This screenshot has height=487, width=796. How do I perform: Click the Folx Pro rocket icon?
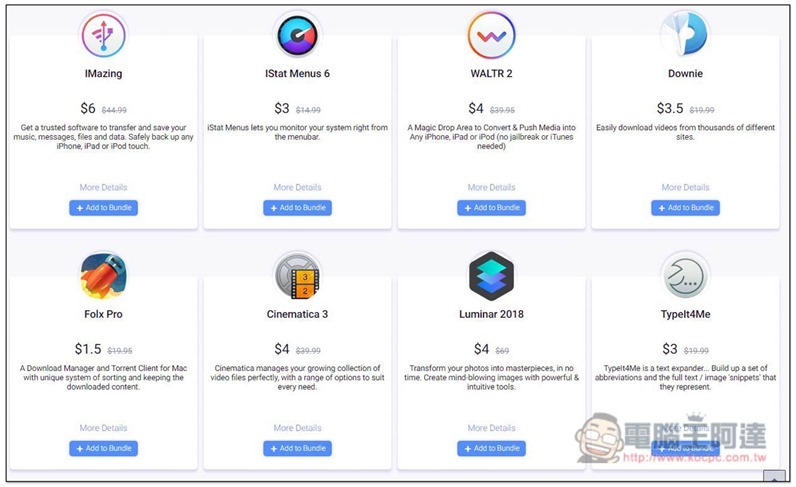104,276
